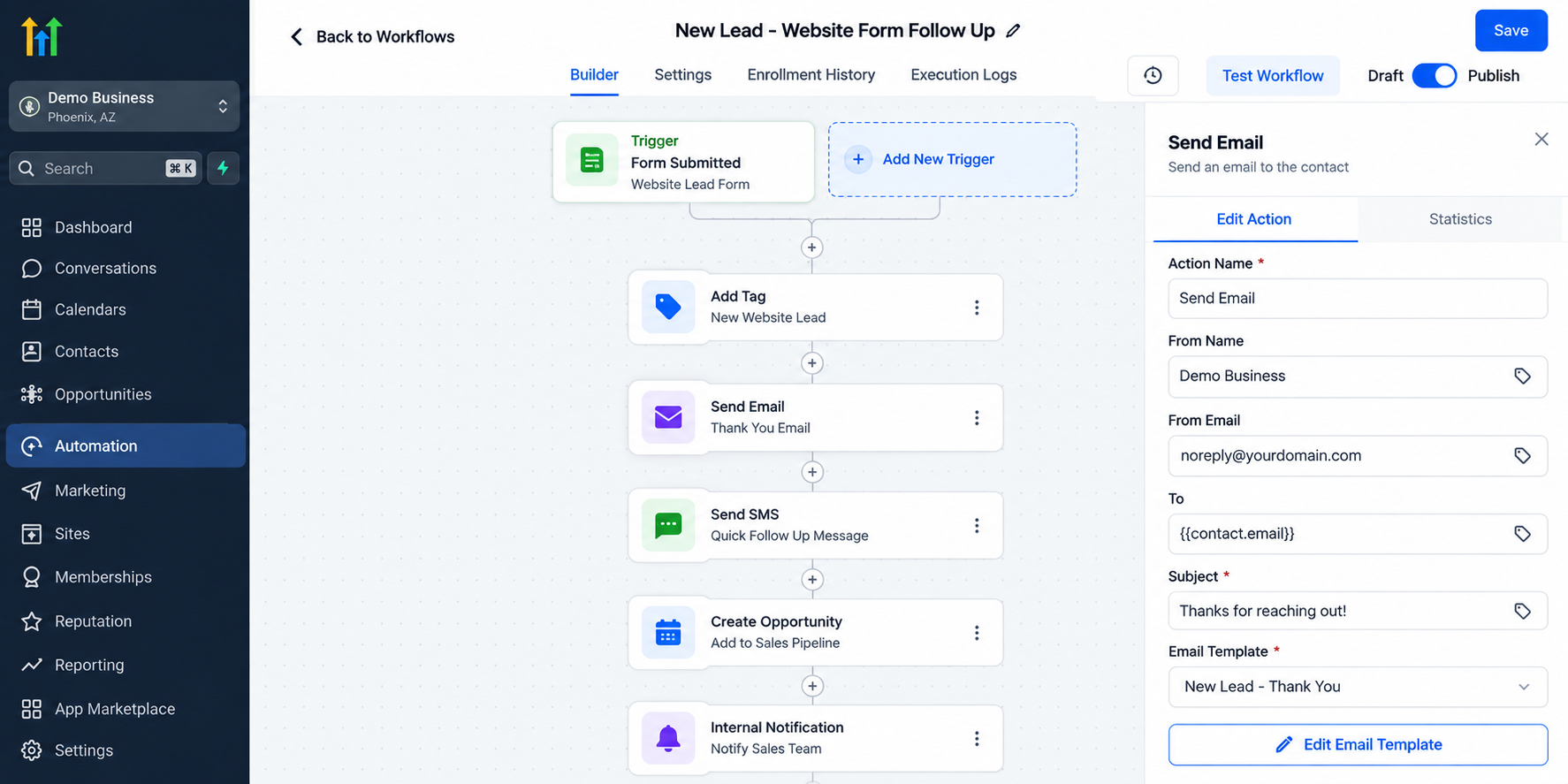Screen dimensions: 1568x784
Task: Add a step below the trigger
Action: [x=812, y=247]
